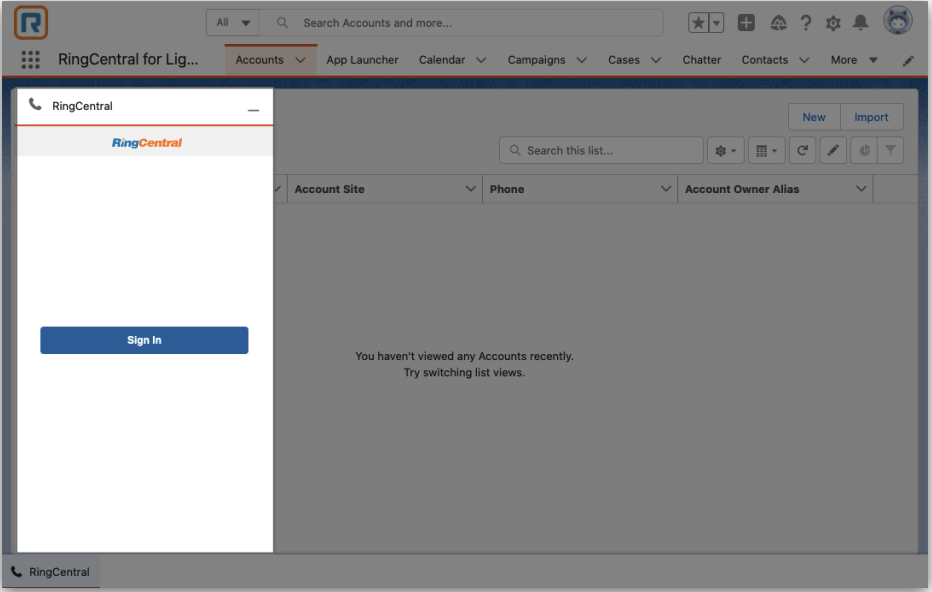
Task: Click the New account button
Action: pos(814,117)
